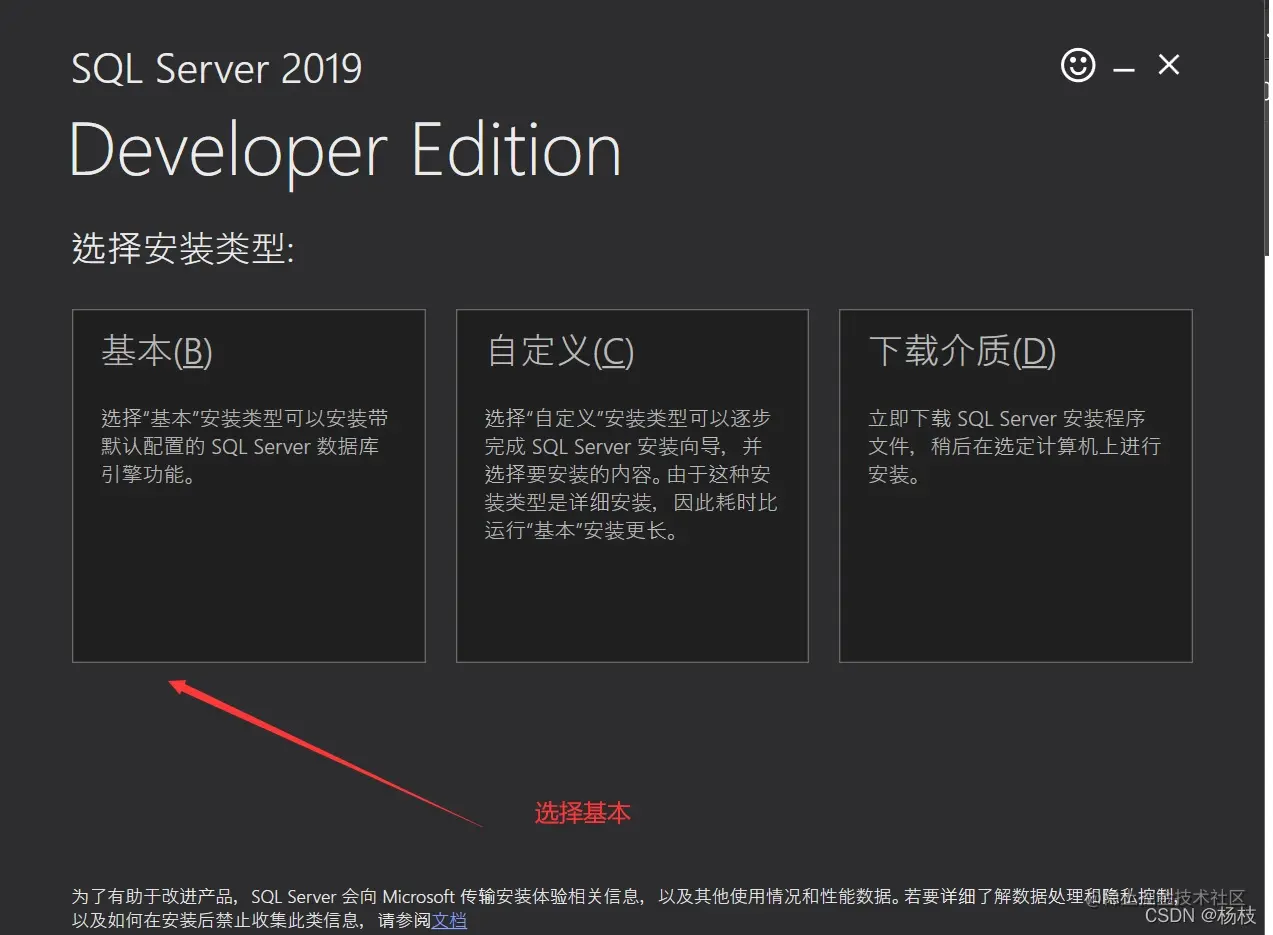Click the 下载介质 description paragraph text
The image size is (1273, 935).
tap(1014, 446)
